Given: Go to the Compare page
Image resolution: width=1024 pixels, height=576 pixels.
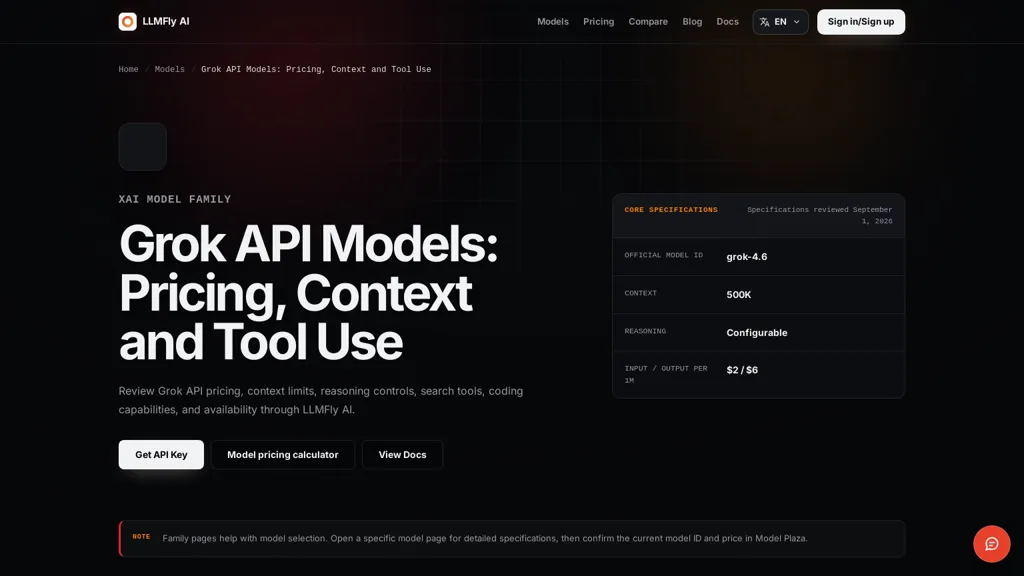Looking at the screenshot, I should [648, 22].
